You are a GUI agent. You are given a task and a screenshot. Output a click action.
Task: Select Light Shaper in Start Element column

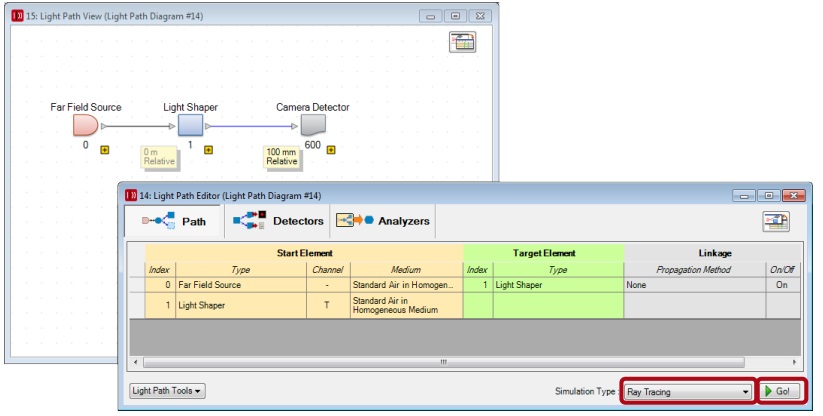241,305
